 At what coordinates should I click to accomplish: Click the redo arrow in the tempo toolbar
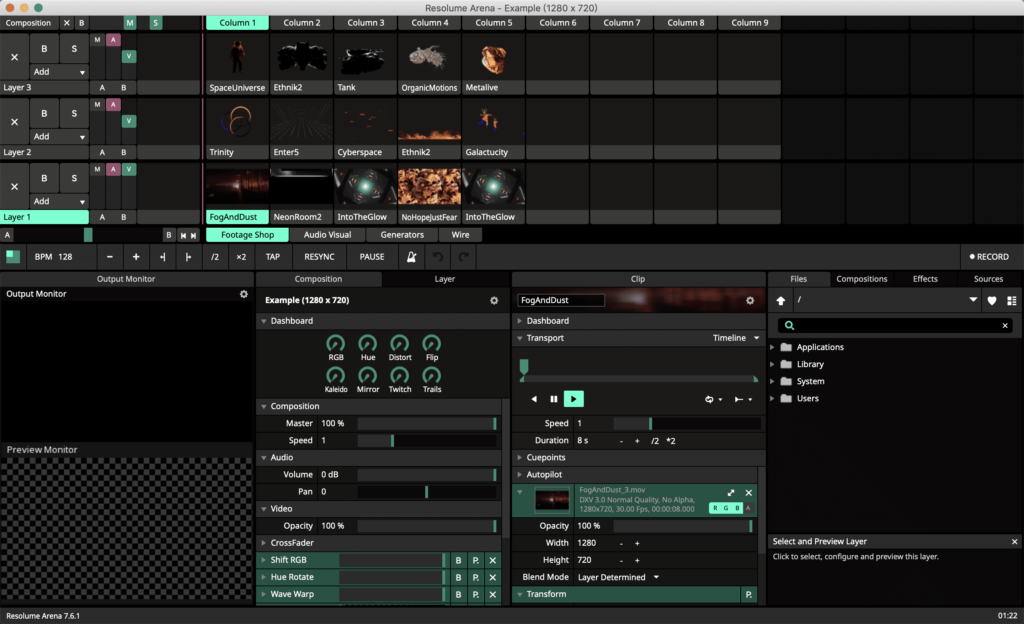coord(464,257)
